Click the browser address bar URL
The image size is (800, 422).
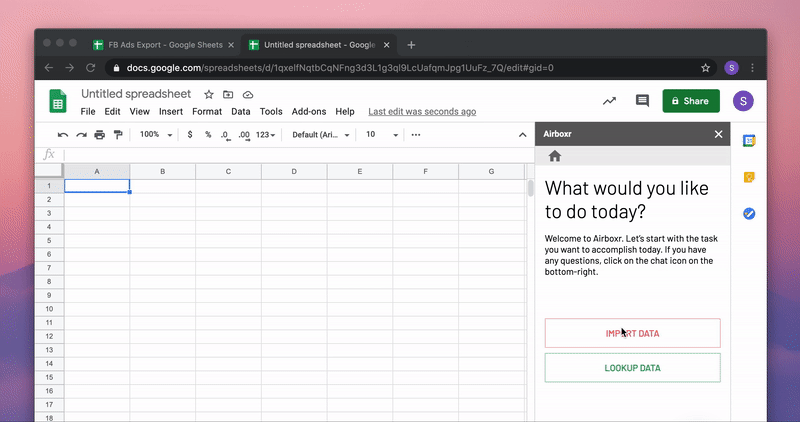click(x=340, y=68)
